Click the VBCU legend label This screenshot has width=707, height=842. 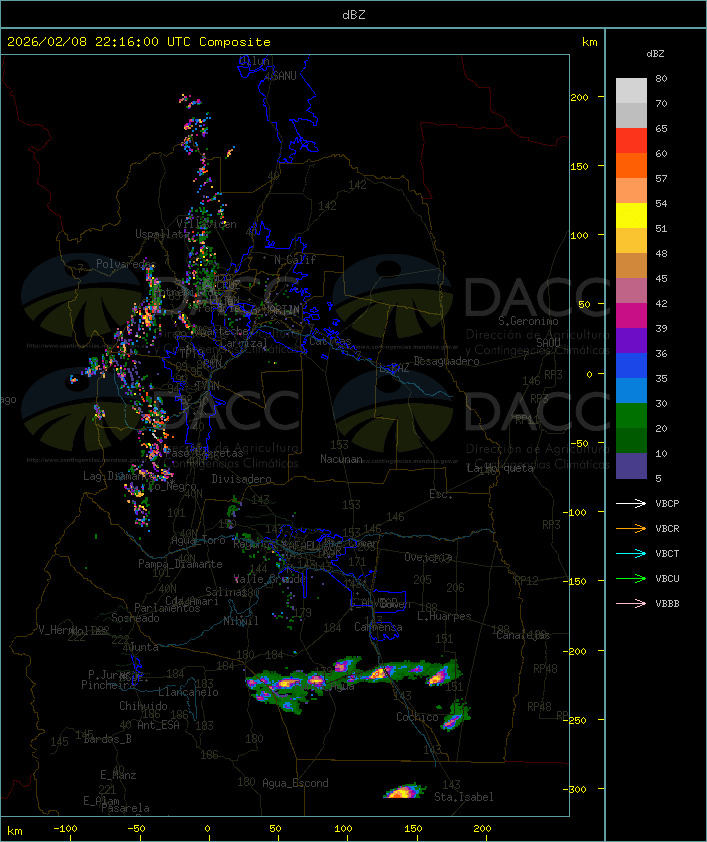[x=667, y=579]
